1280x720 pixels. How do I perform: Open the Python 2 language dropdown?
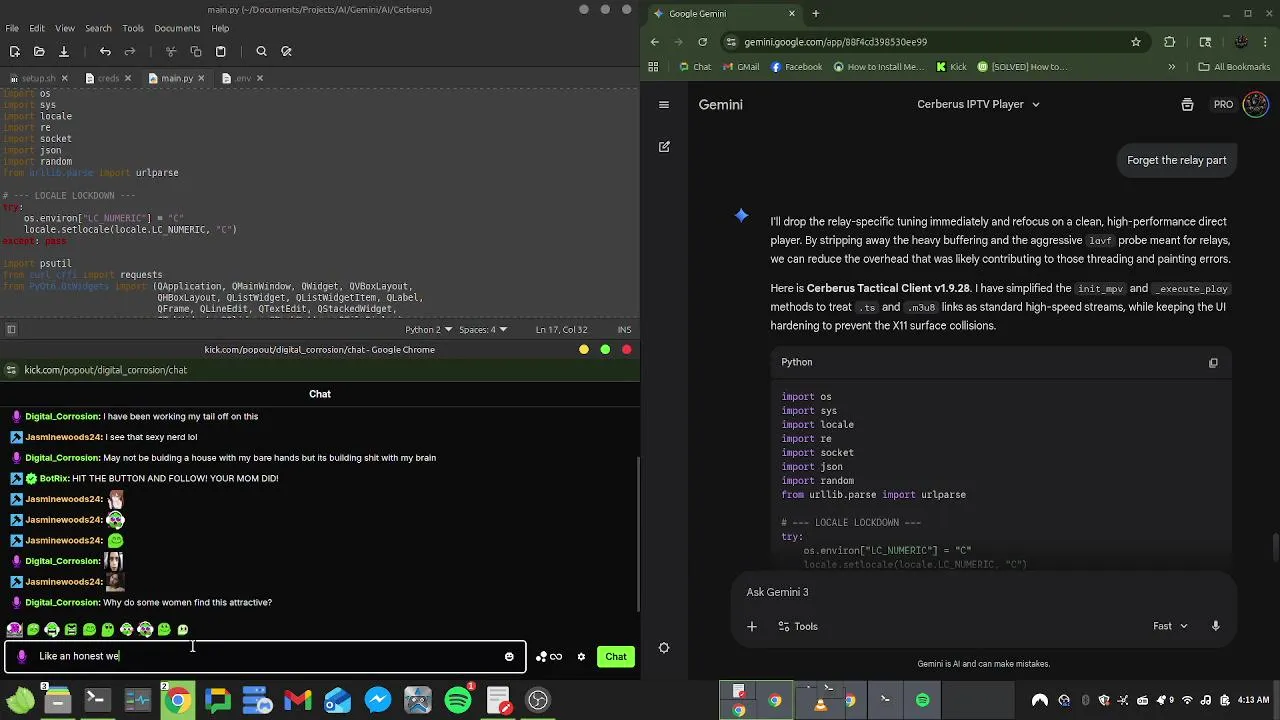tap(428, 329)
